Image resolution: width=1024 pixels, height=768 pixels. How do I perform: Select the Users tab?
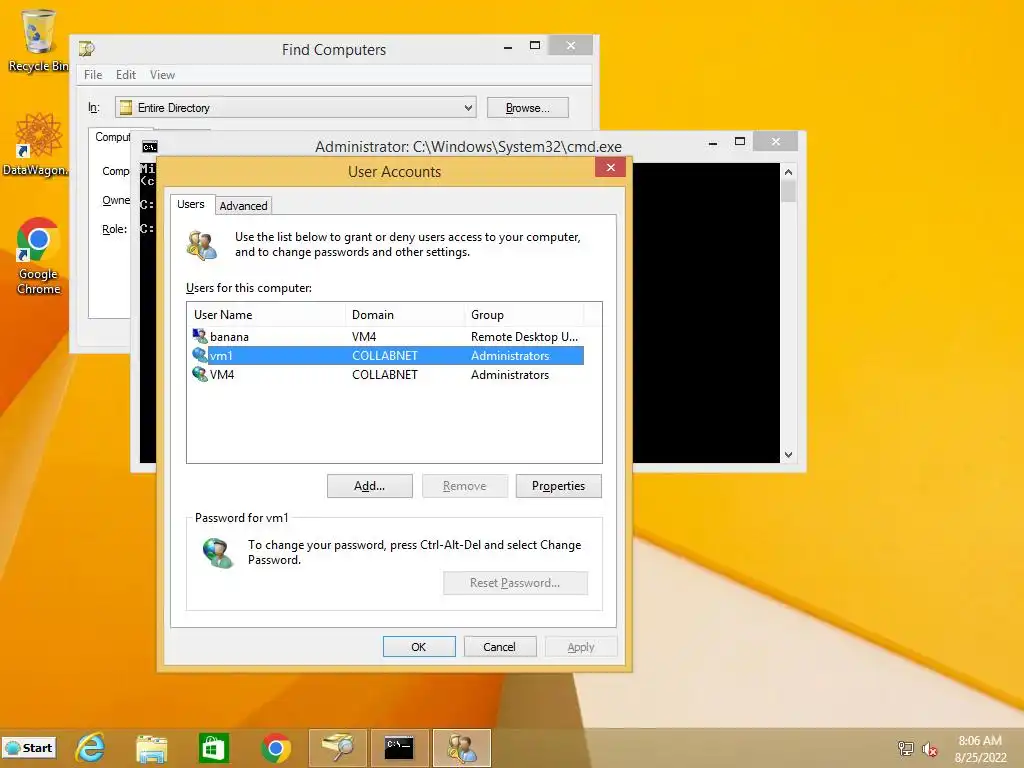point(191,204)
